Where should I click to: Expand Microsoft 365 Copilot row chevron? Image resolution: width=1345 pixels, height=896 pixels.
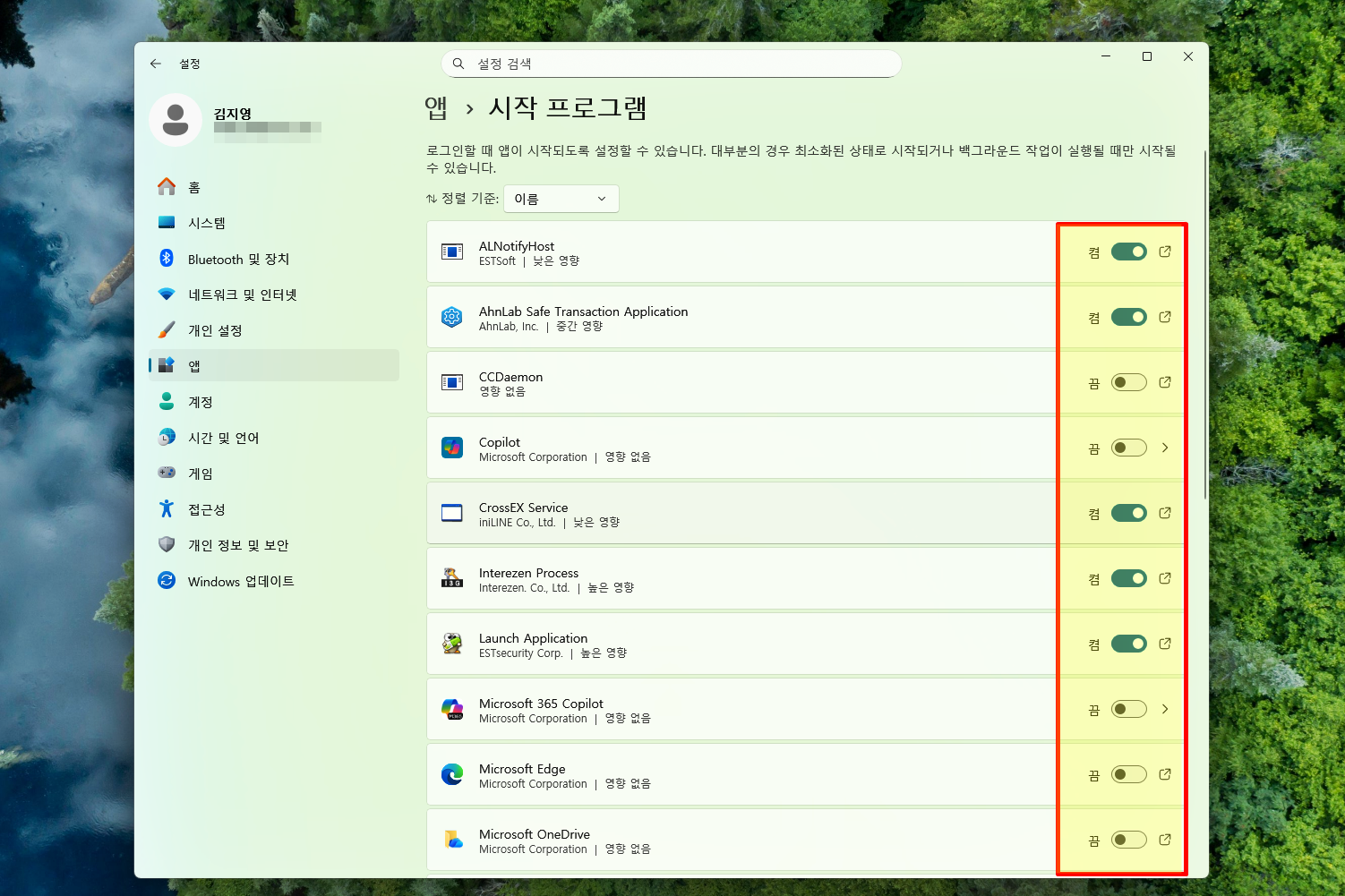pos(1165,709)
